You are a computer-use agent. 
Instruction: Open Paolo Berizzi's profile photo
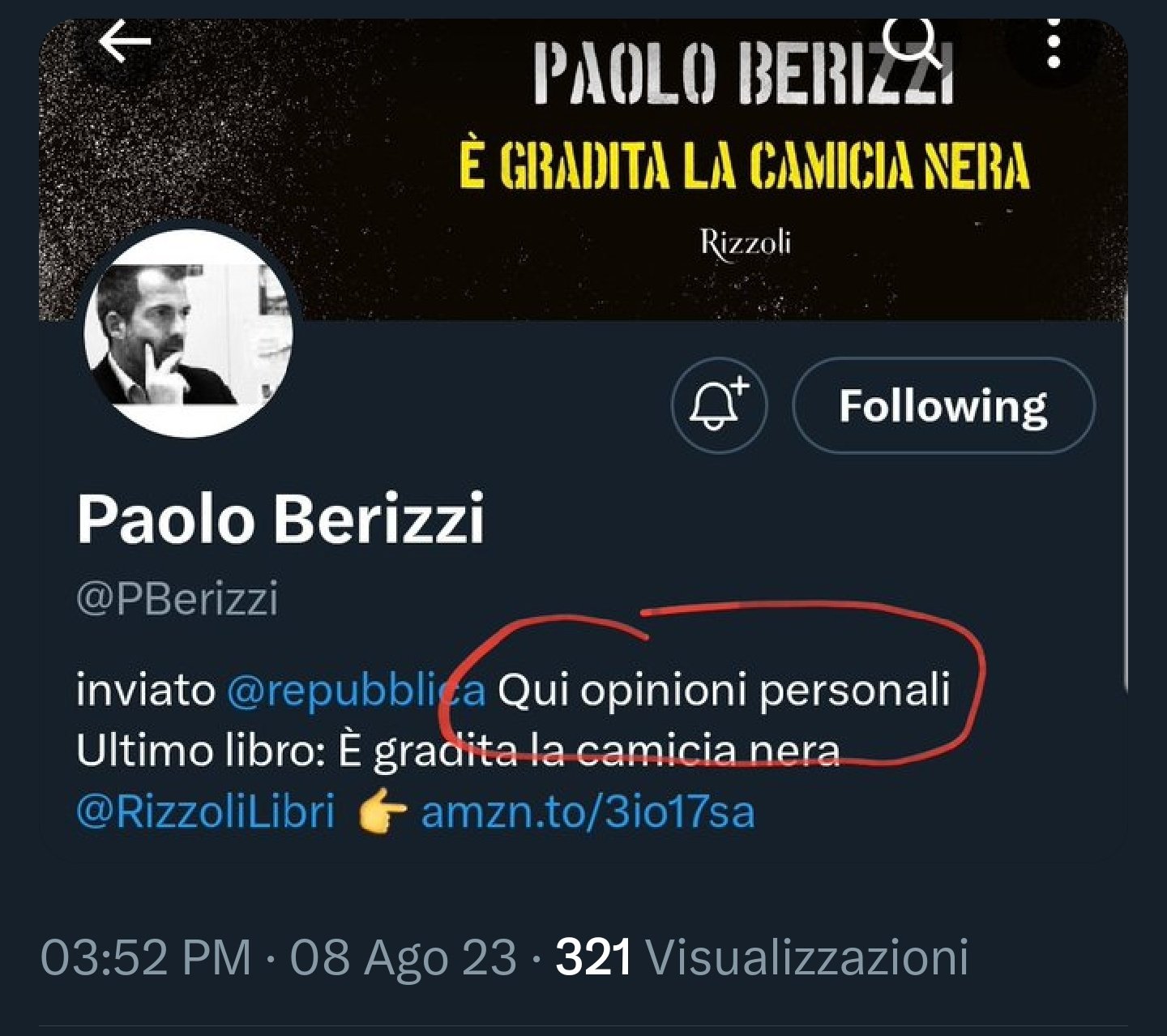[x=188, y=335]
